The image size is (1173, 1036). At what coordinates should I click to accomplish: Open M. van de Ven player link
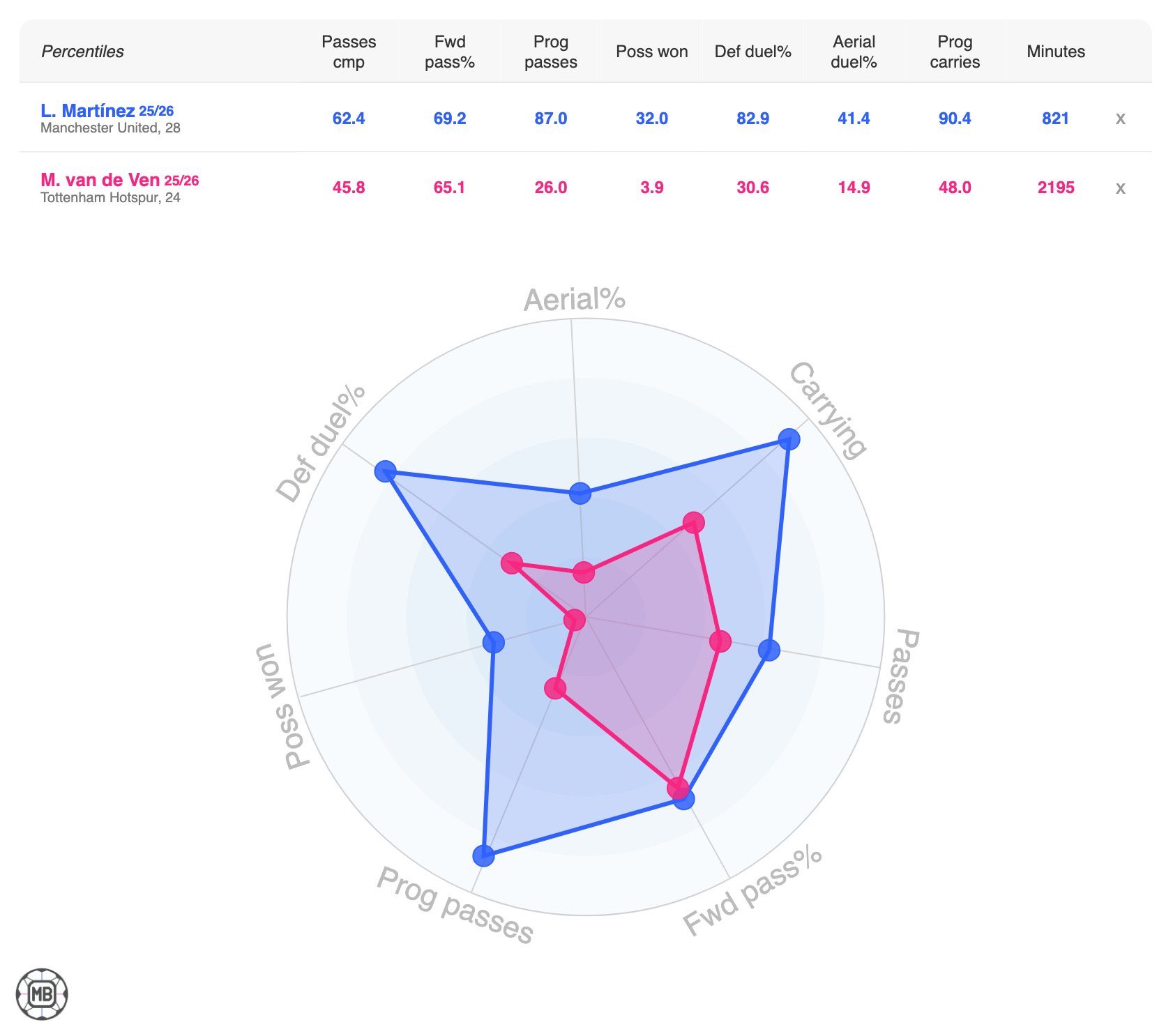100,181
